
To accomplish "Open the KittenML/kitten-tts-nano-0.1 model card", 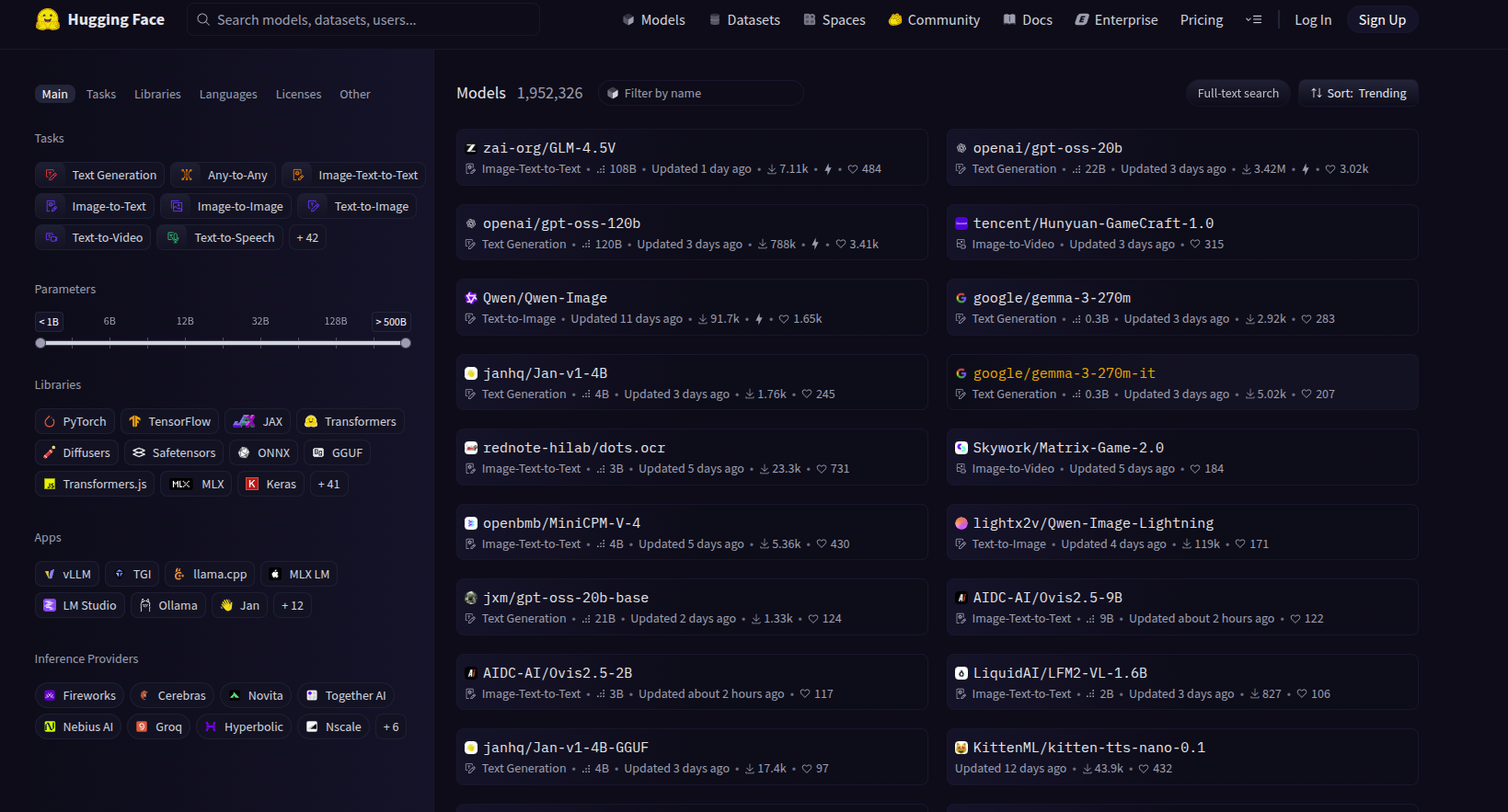I will [1182, 757].
